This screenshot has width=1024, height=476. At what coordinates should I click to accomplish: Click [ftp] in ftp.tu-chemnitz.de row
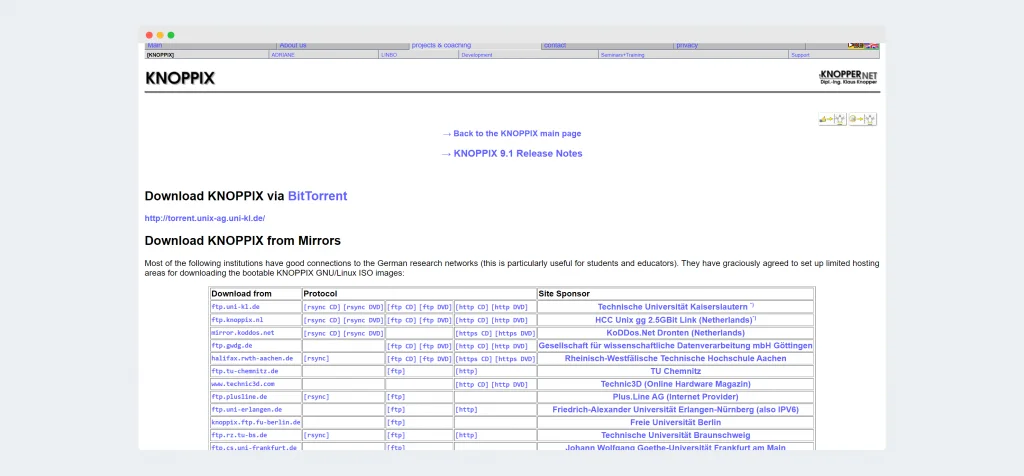(x=396, y=372)
